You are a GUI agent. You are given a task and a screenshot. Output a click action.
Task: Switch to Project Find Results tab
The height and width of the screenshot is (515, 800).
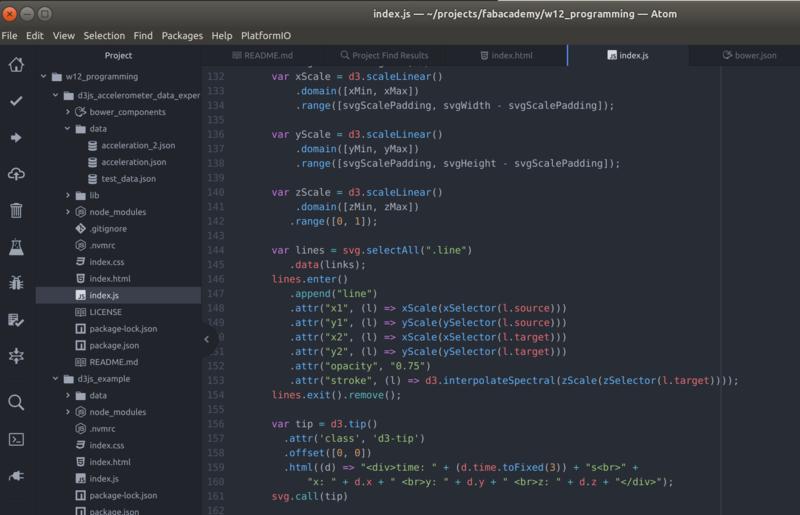tap(384, 56)
